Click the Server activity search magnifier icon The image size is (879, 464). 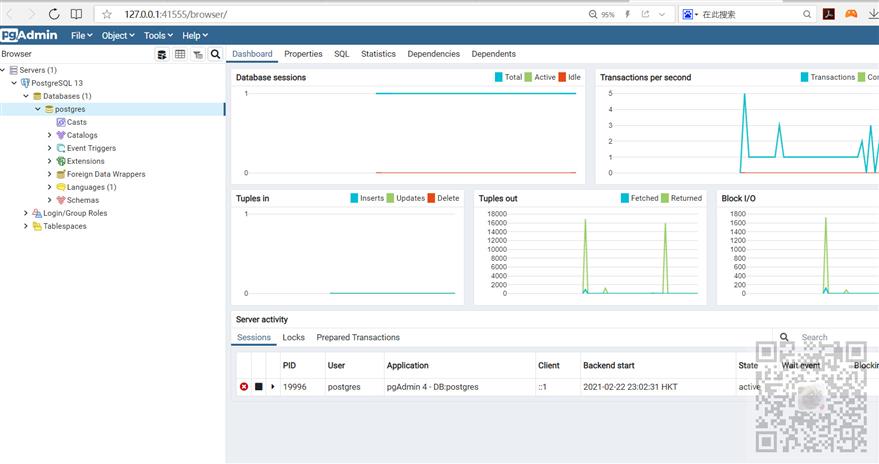784,337
